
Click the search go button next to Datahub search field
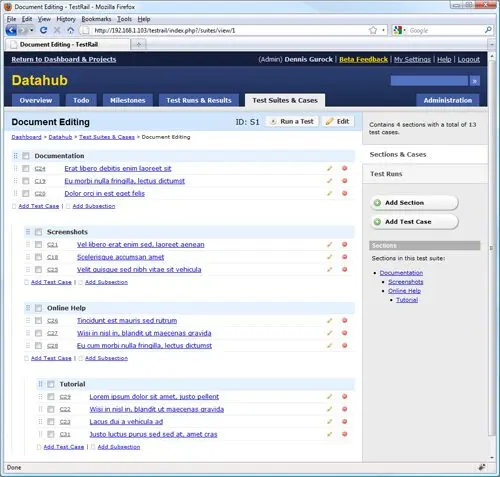pyautogui.click(x=475, y=81)
